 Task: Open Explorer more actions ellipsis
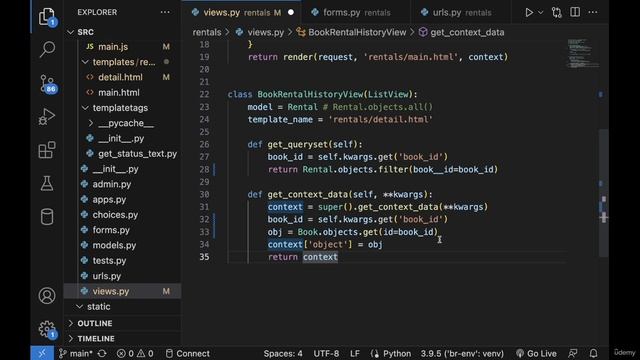(x=165, y=12)
